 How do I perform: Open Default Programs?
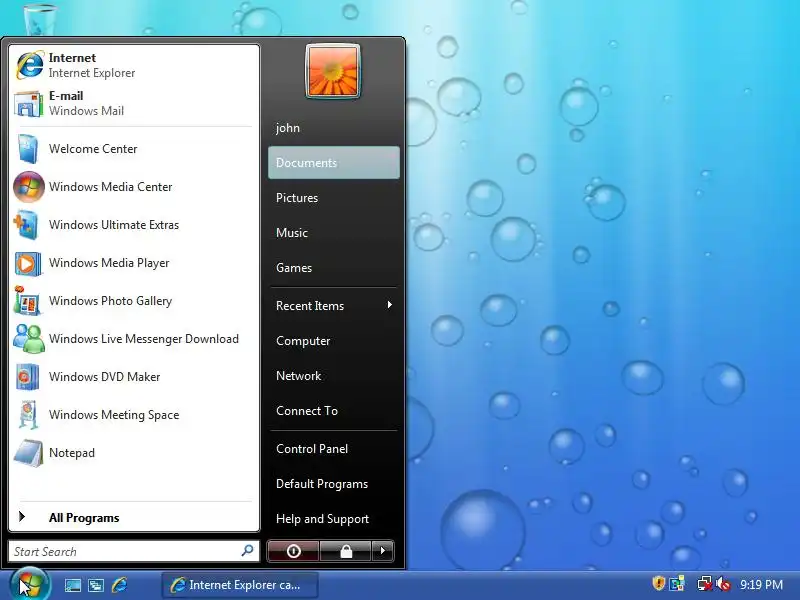click(x=334, y=484)
